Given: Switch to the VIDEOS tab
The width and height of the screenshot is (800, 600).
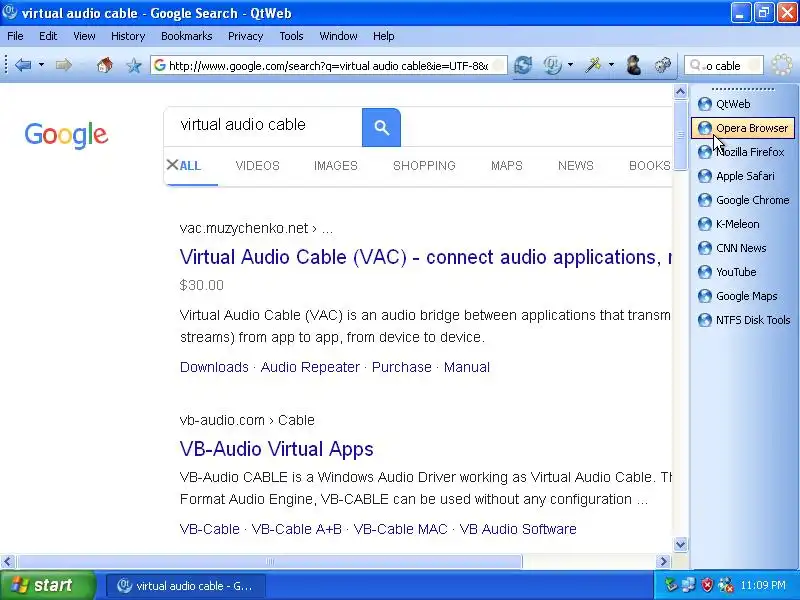Looking at the screenshot, I should pyautogui.click(x=258, y=166).
